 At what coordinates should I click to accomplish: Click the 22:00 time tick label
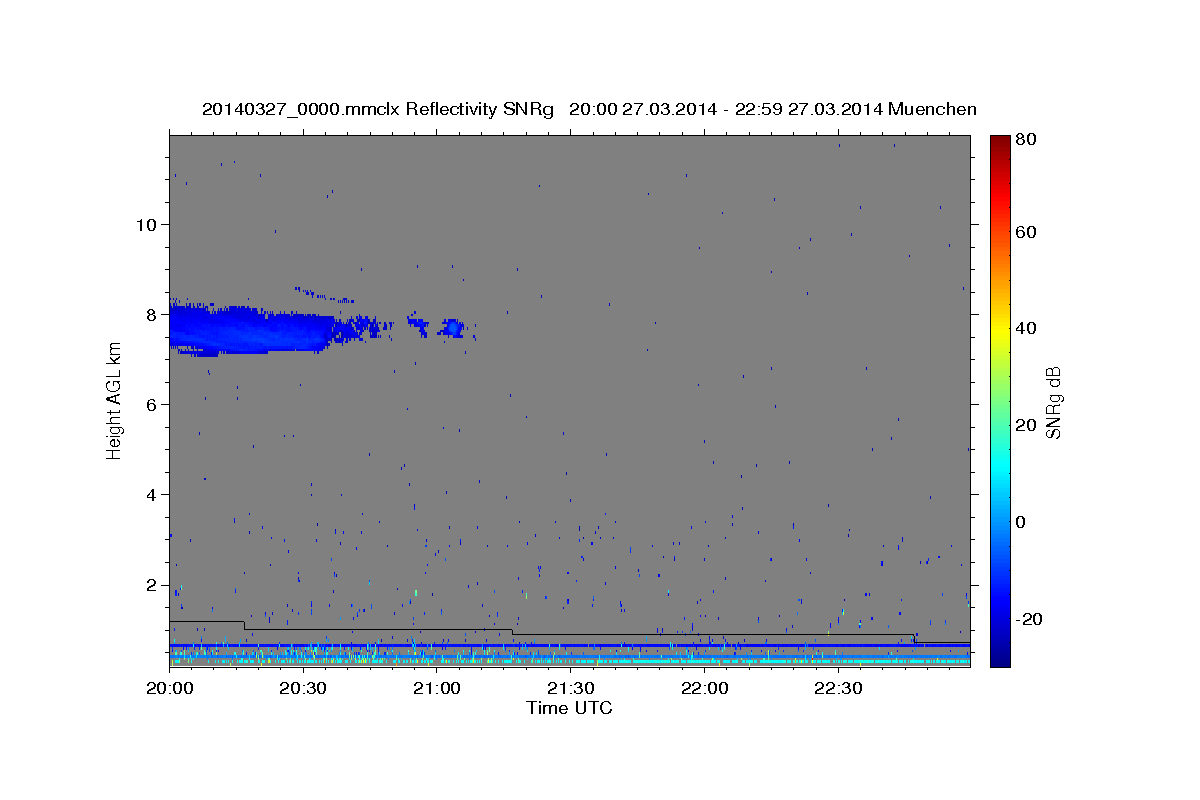[x=705, y=689]
